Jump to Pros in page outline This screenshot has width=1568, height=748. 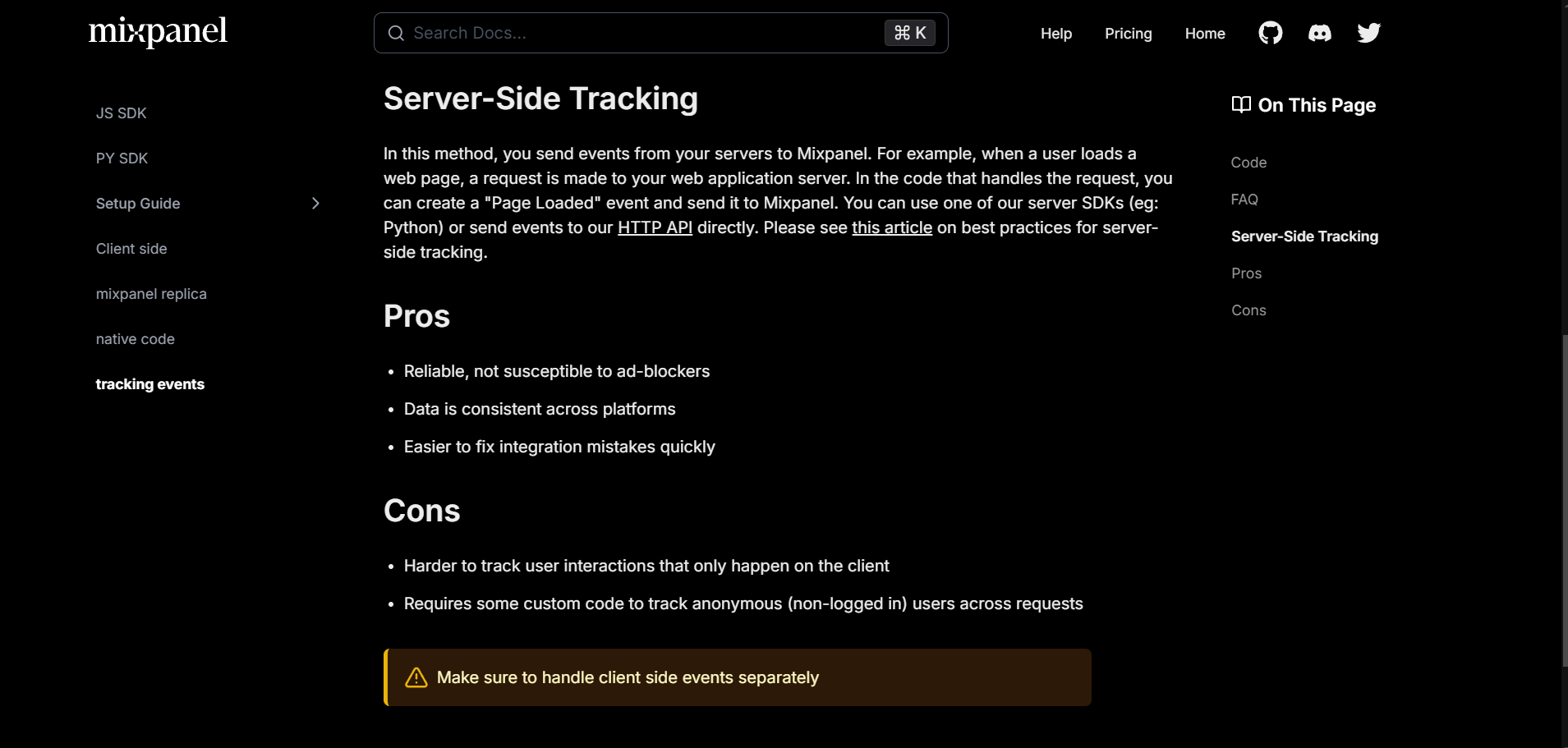(1246, 273)
